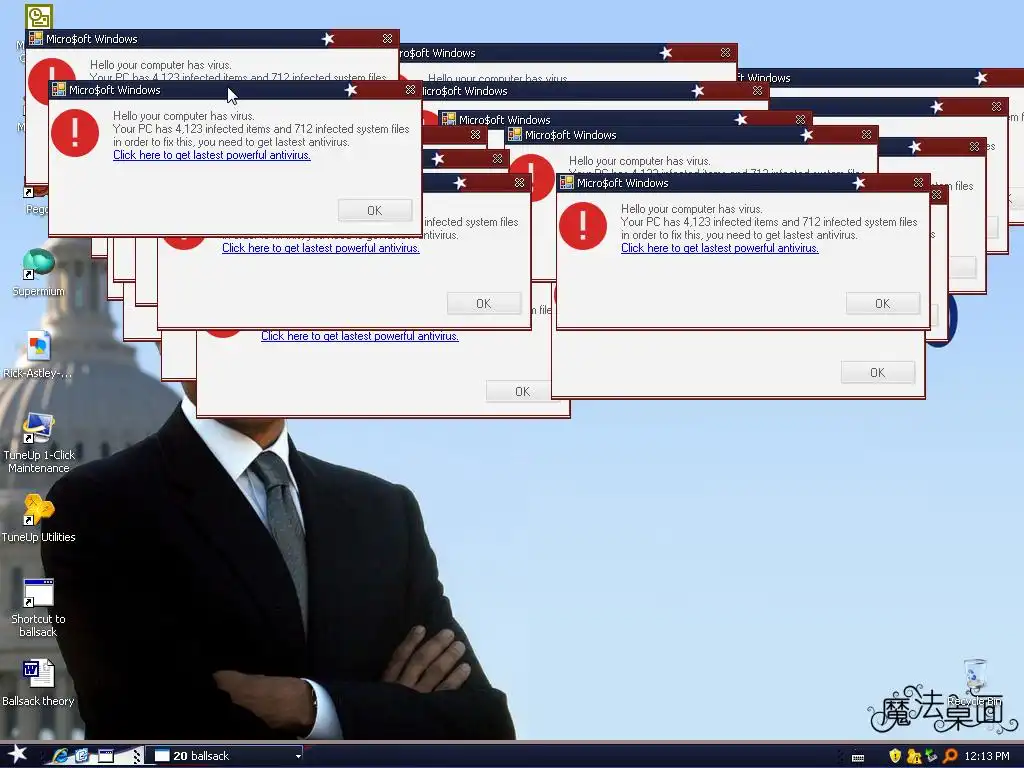Click OK in the front-right virus dialog
This screenshot has width=1024, height=768.
pos(882,304)
